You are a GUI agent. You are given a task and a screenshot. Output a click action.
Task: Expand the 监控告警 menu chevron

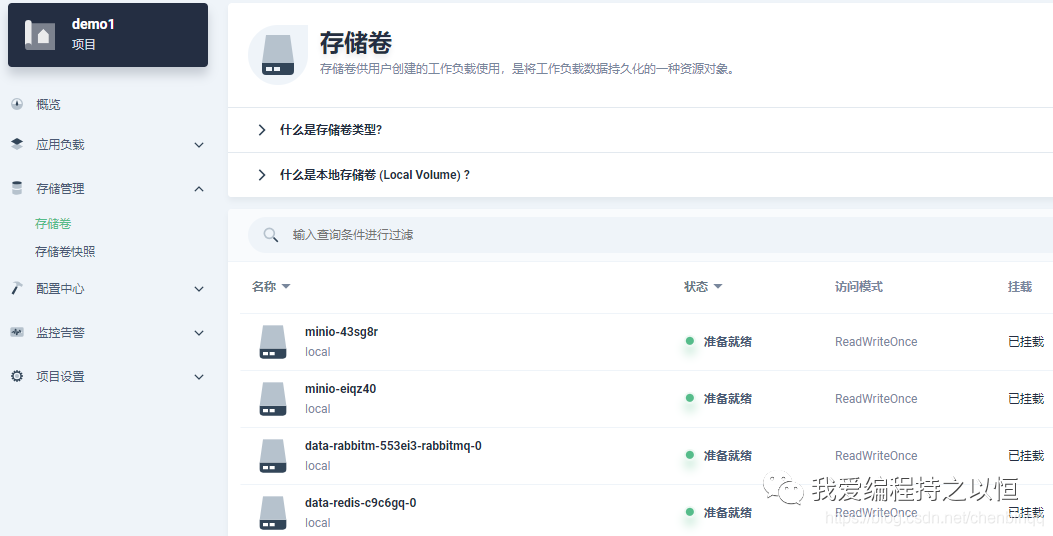point(199,333)
